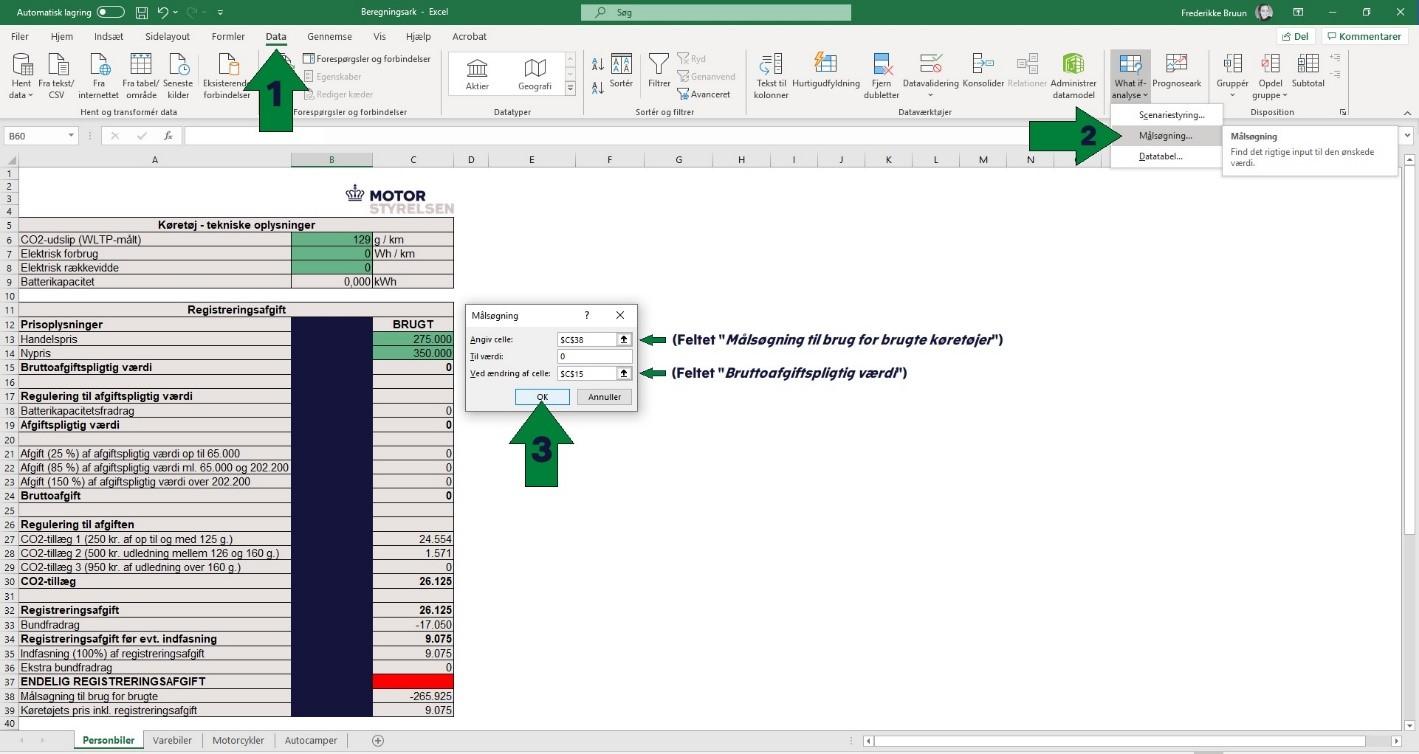Image resolution: width=1419 pixels, height=754 pixels.
Task: Toggle the Automatisk lagring switch
Action: coord(110,12)
